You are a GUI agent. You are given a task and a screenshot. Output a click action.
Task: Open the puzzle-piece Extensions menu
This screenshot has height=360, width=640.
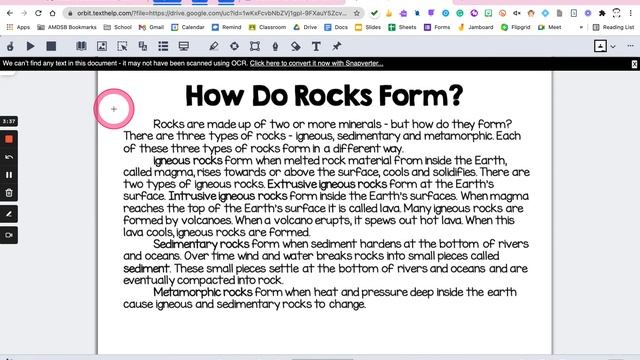click(x=602, y=13)
